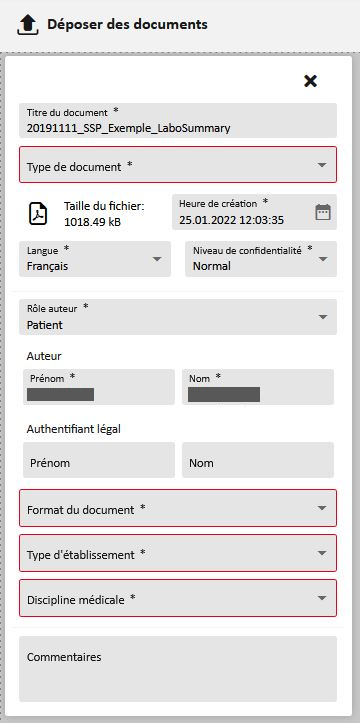The height and width of the screenshot is (723, 360).
Task: Close the form with the X icon
Action: [310, 81]
